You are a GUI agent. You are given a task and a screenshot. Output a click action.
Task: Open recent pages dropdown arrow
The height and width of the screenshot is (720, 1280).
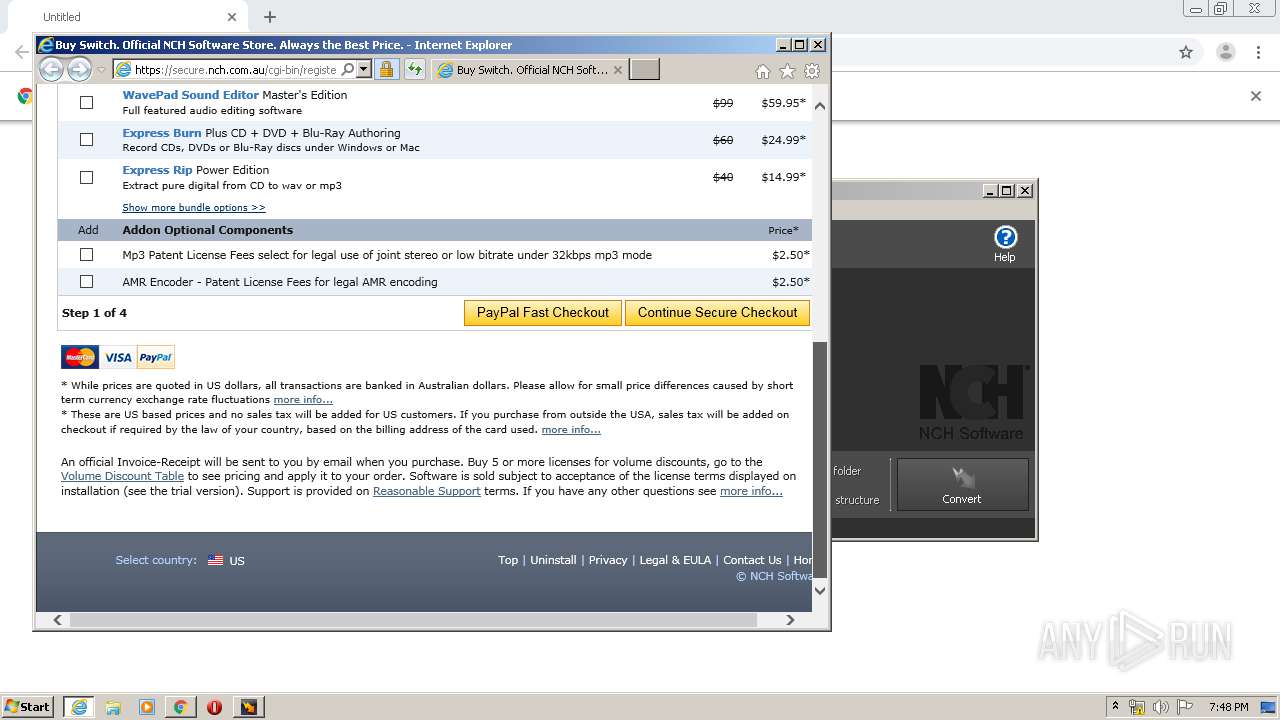(x=101, y=70)
